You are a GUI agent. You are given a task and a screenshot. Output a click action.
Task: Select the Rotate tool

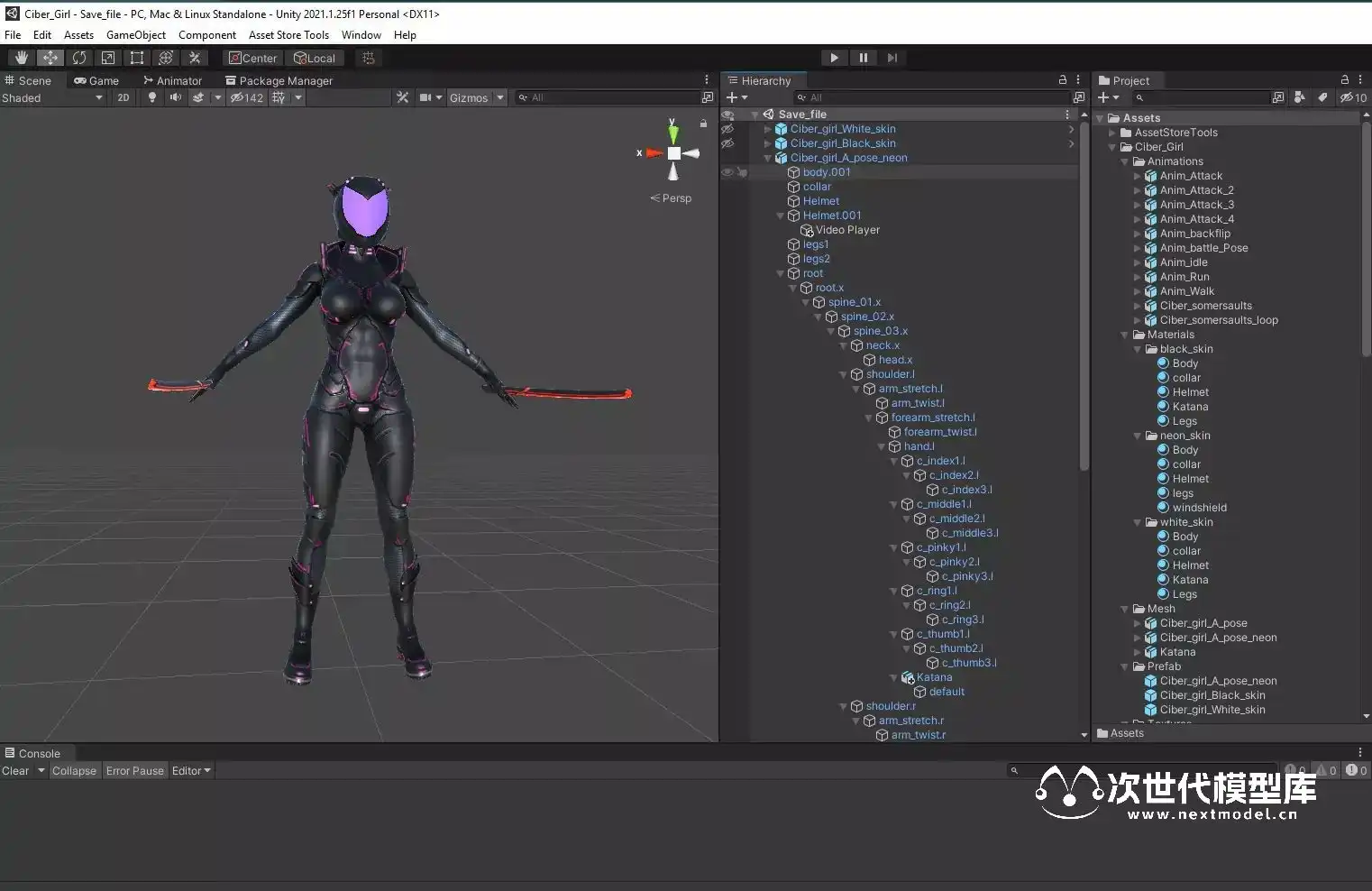pos(79,58)
